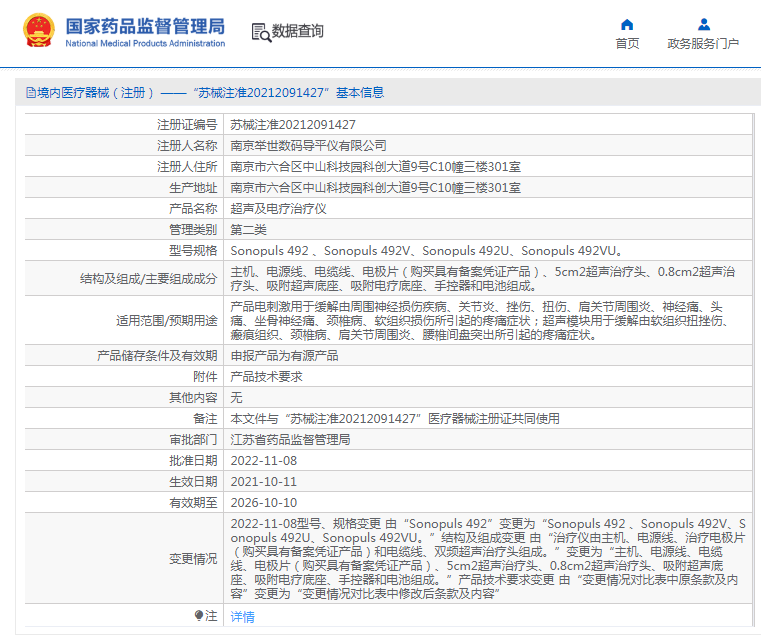Click model spec Sonopuls 492 value
The height and width of the screenshot is (644, 761).
click(427, 250)
